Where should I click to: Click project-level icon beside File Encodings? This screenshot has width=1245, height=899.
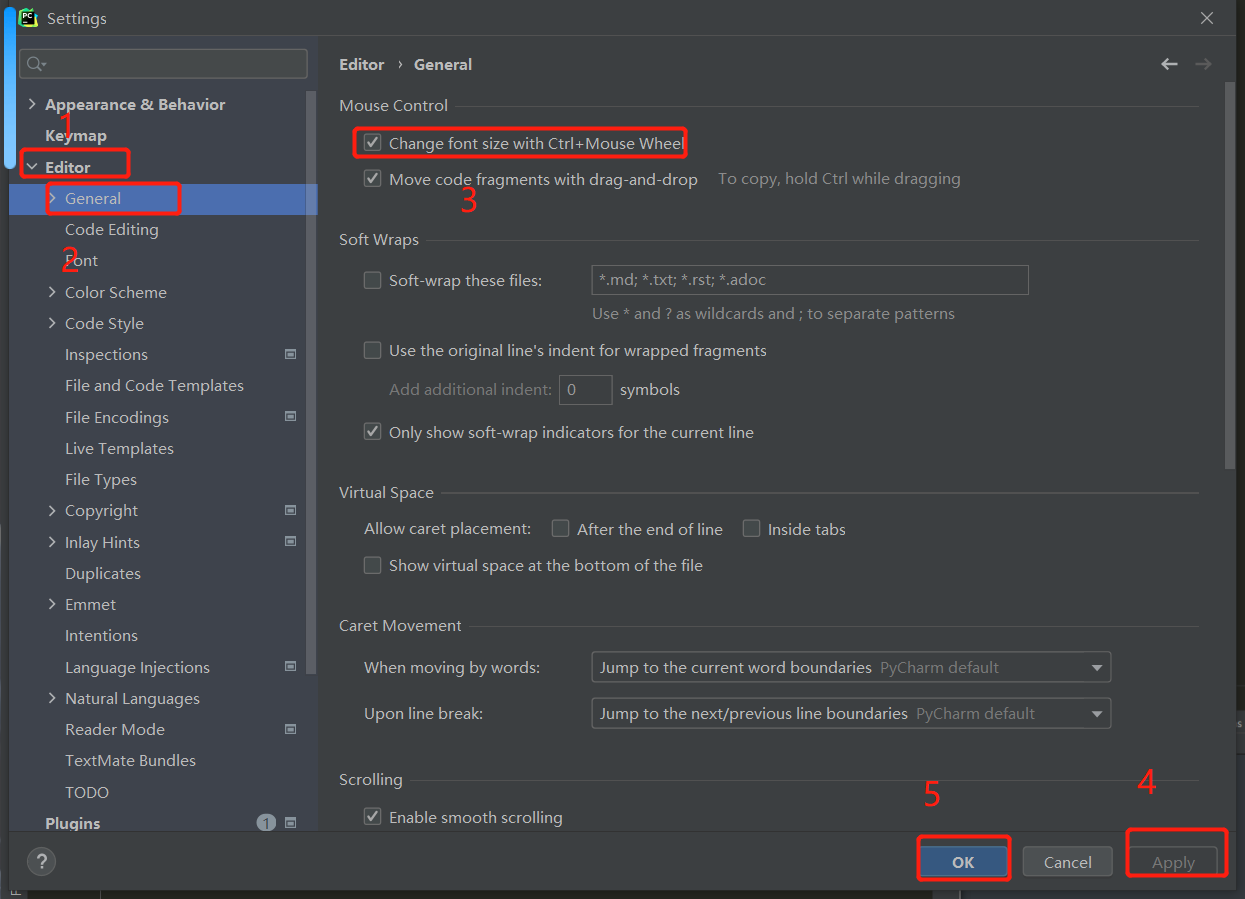pos(290,417)
